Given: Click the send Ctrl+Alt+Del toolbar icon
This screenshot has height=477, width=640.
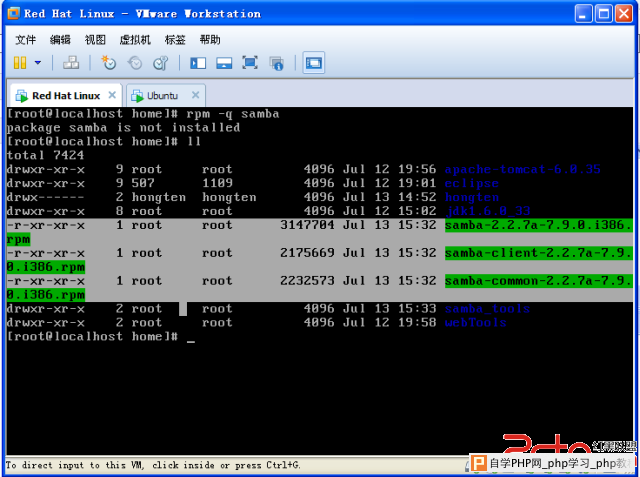Looking at the screenshot, I should tap(71, 63).
